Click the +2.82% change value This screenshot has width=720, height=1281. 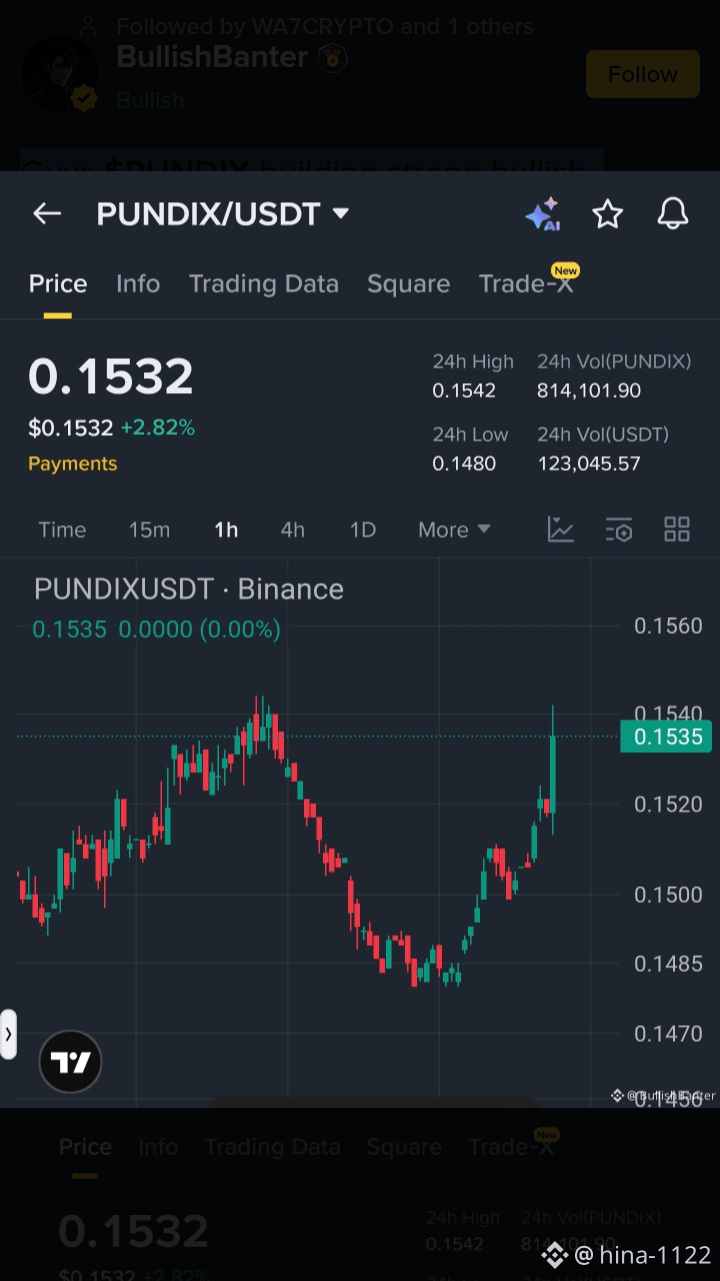[158, 428]
